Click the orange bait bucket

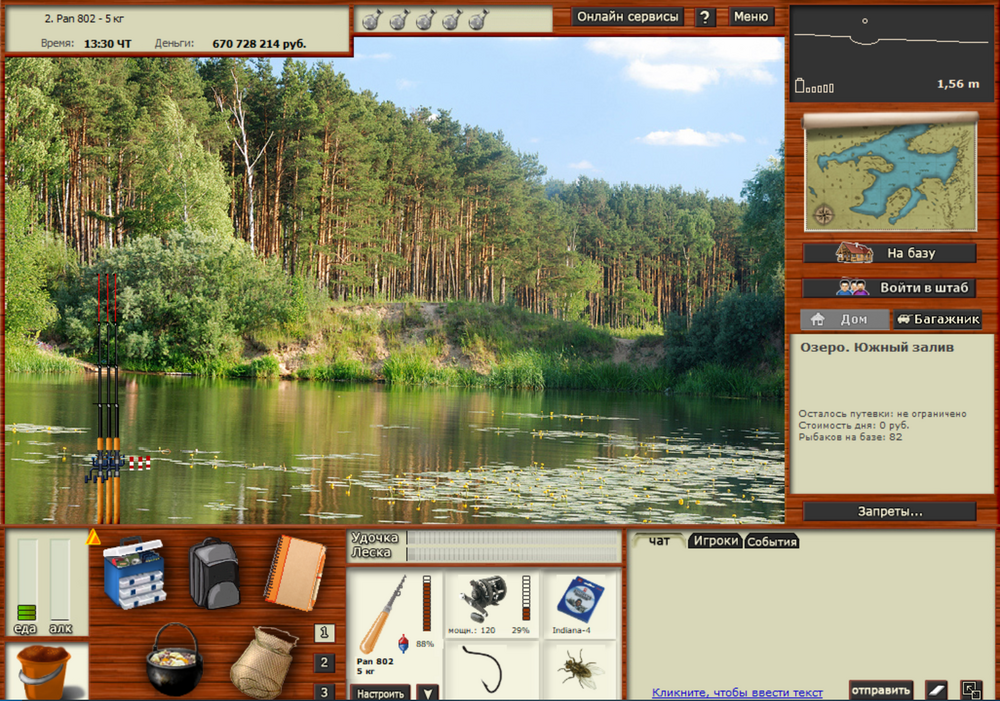click(x=43, y=672)
